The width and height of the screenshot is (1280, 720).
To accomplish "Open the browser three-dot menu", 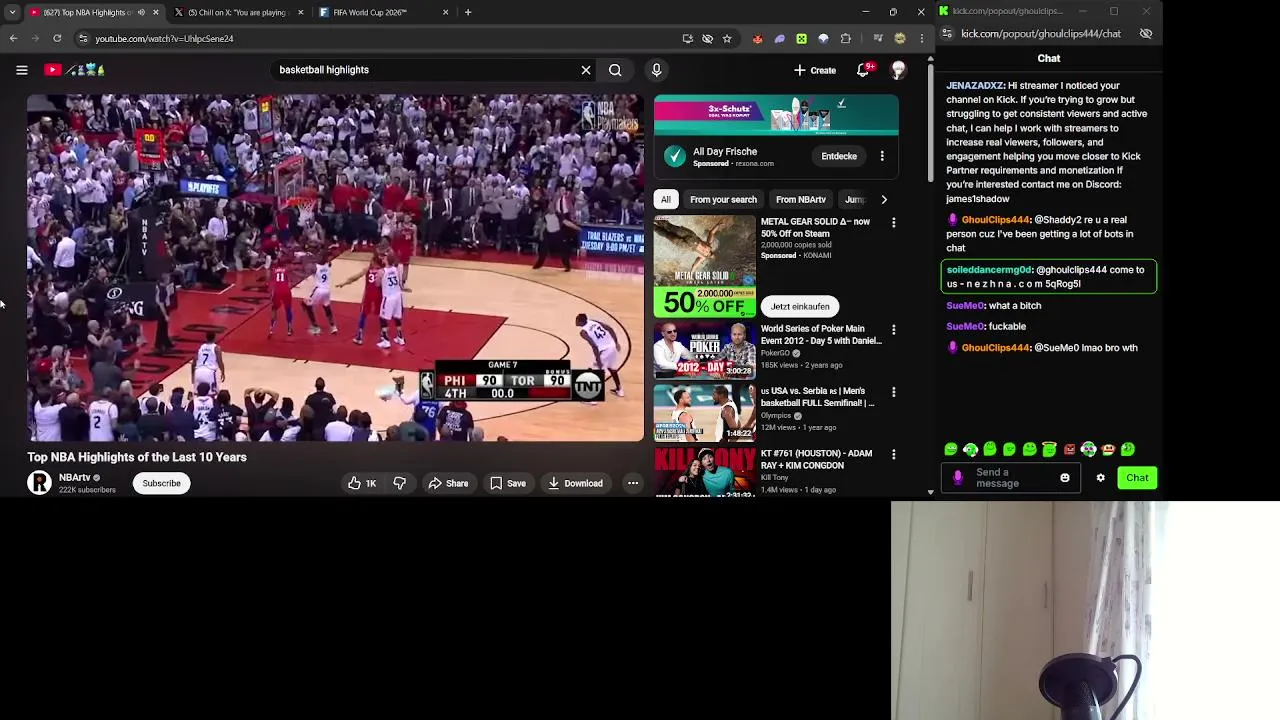I will tap(921, 39).
